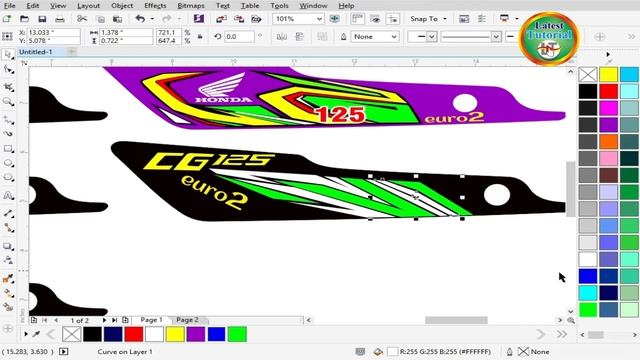Pick red swatch in document palette

133,334
